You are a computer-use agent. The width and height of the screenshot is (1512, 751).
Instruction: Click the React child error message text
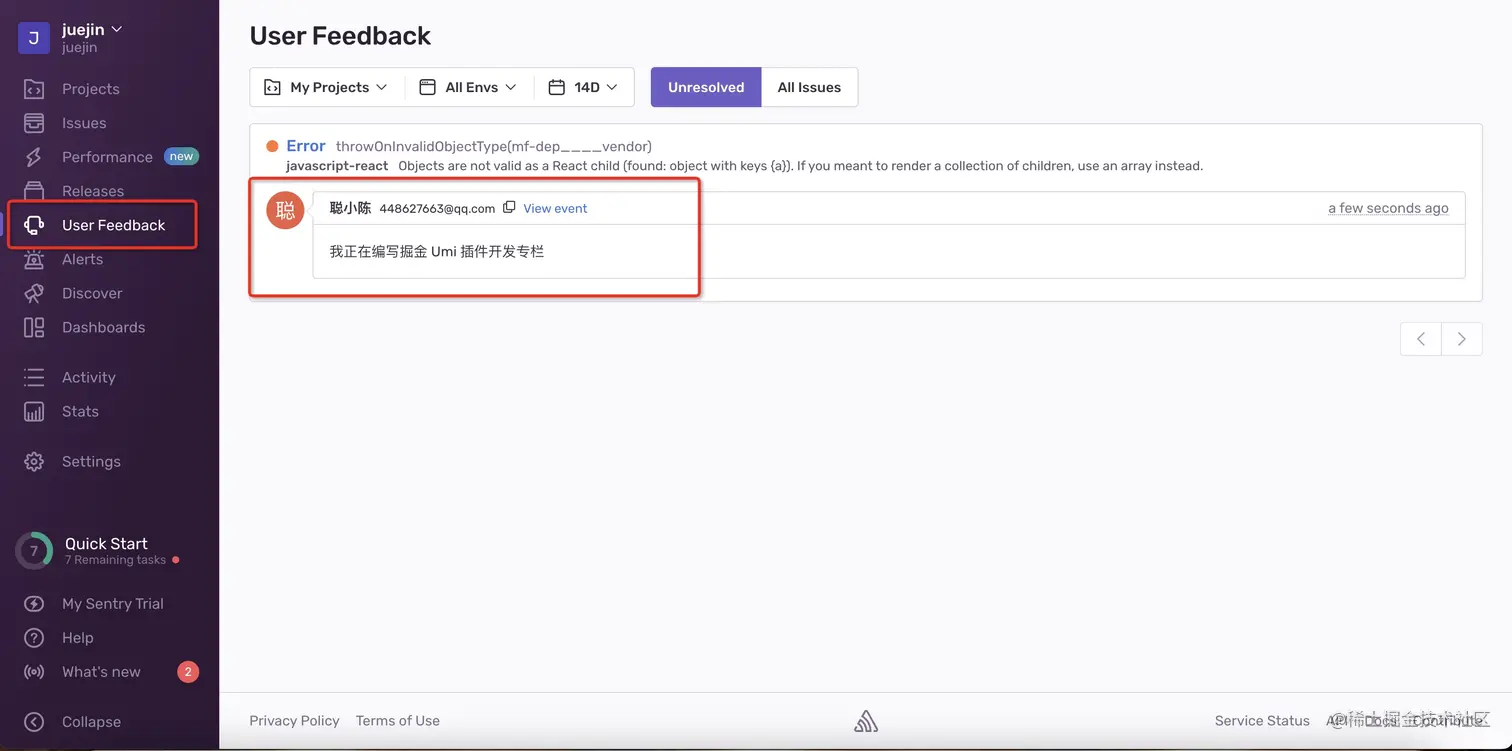click(801, 166)
